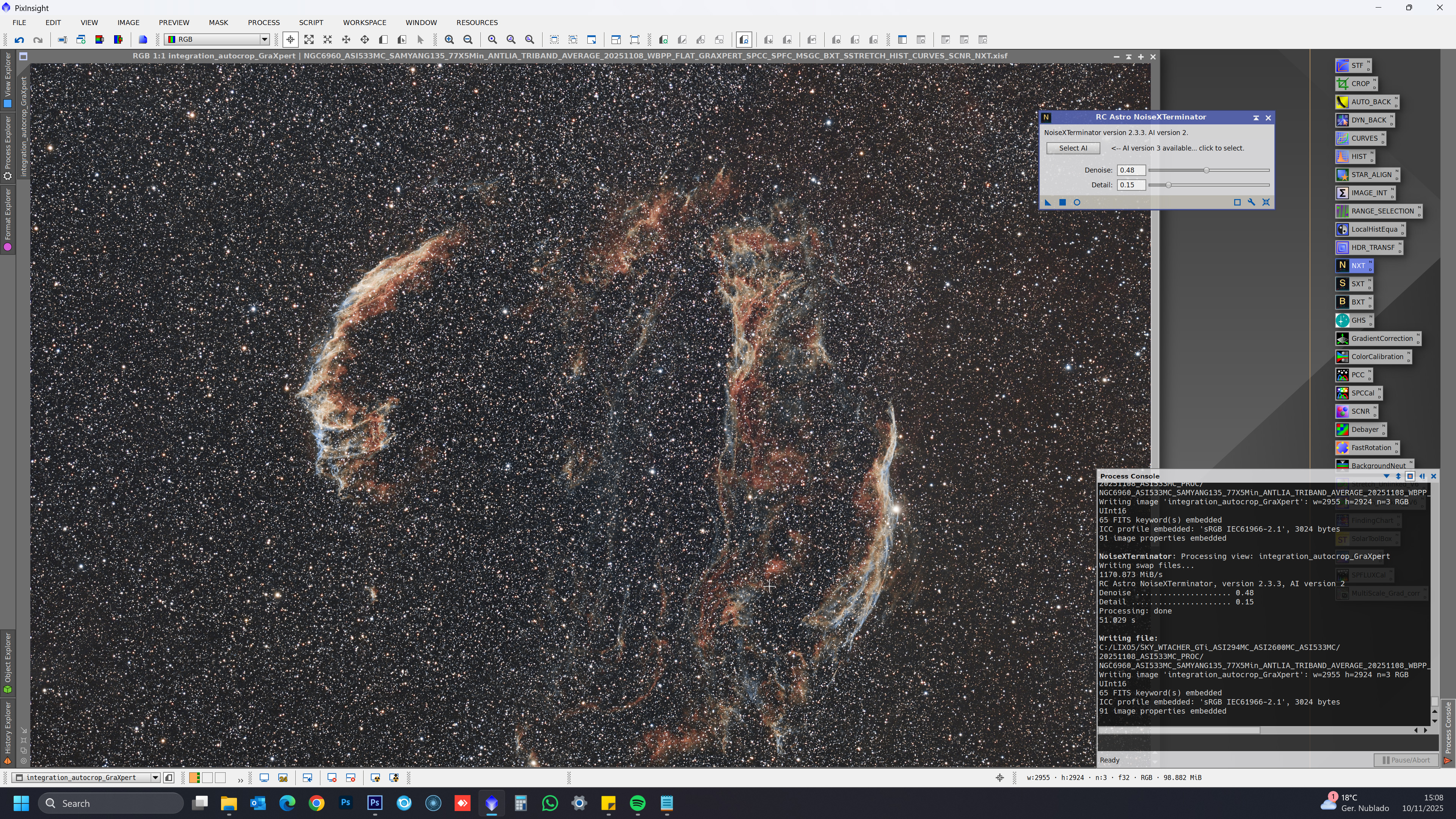Expand the workspace toolbar overflow chevron
1456x819 pixels.
(x=240, y=780)
